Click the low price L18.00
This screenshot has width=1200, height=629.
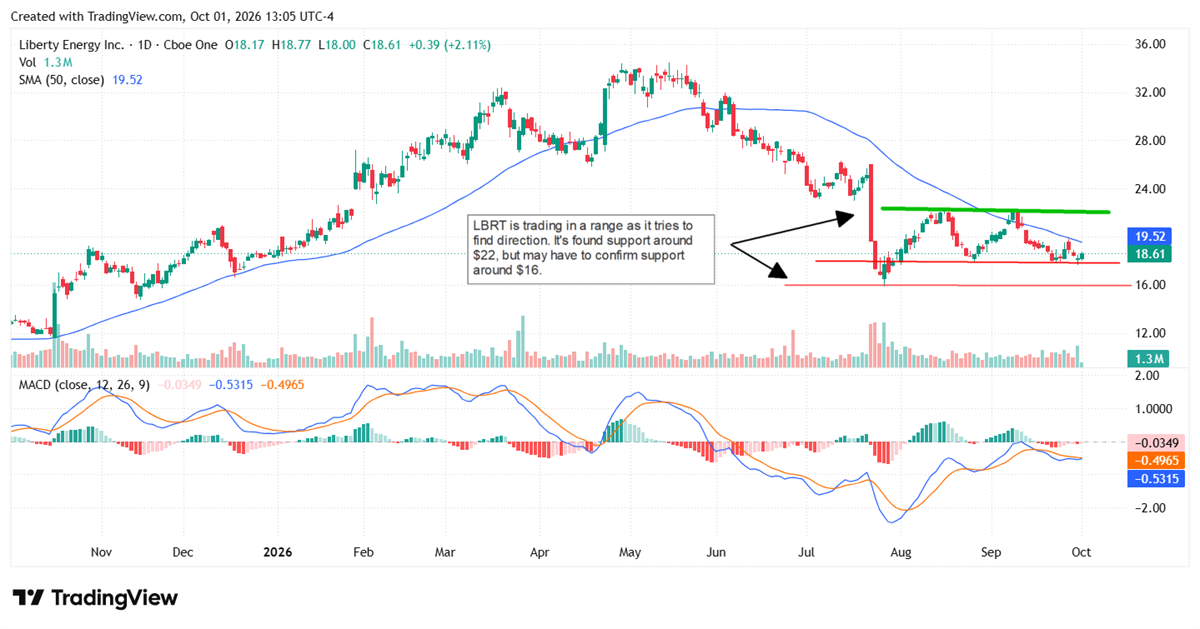[x=336, y=45]
